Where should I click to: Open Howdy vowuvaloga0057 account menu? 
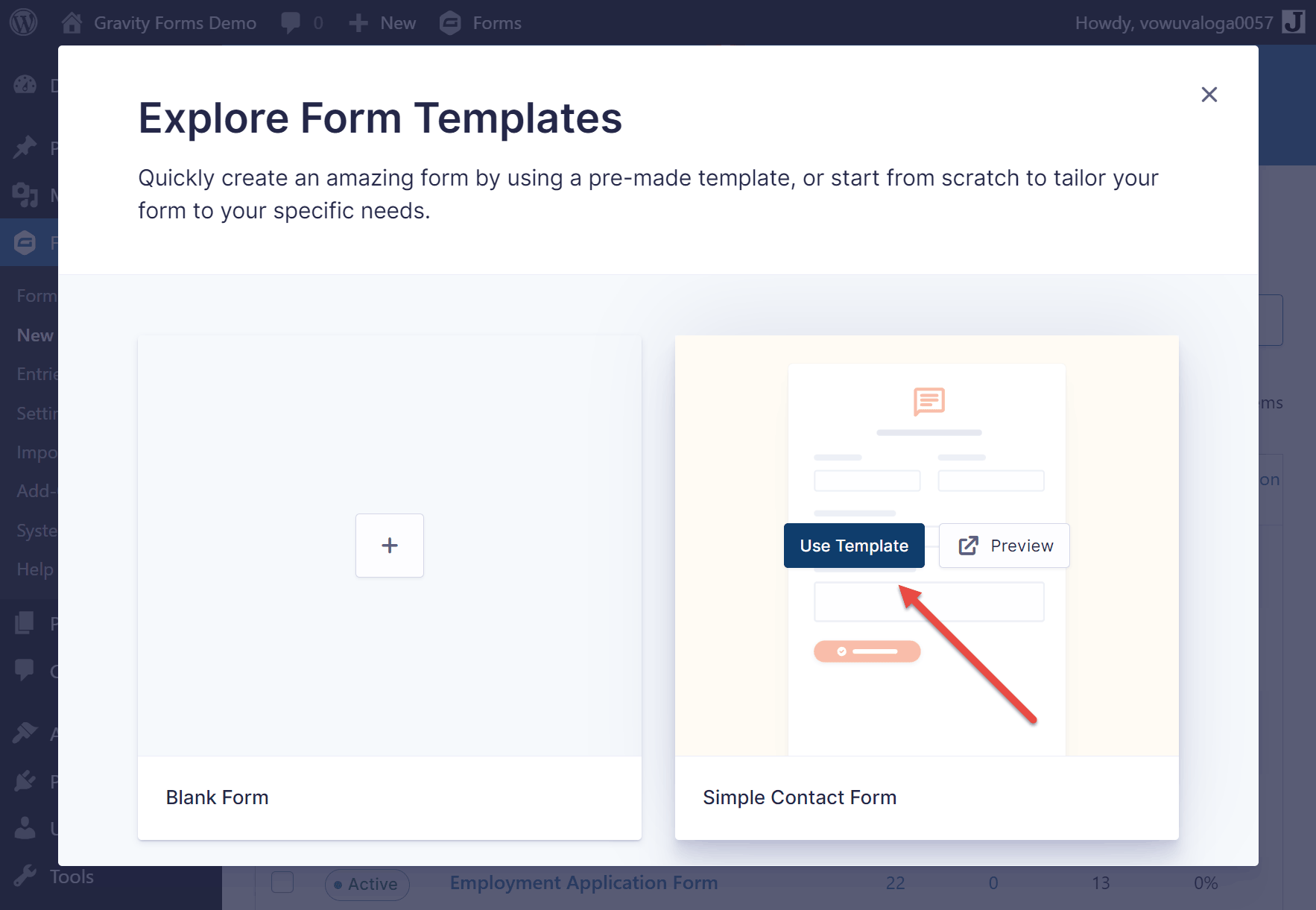coord(1174,23)
